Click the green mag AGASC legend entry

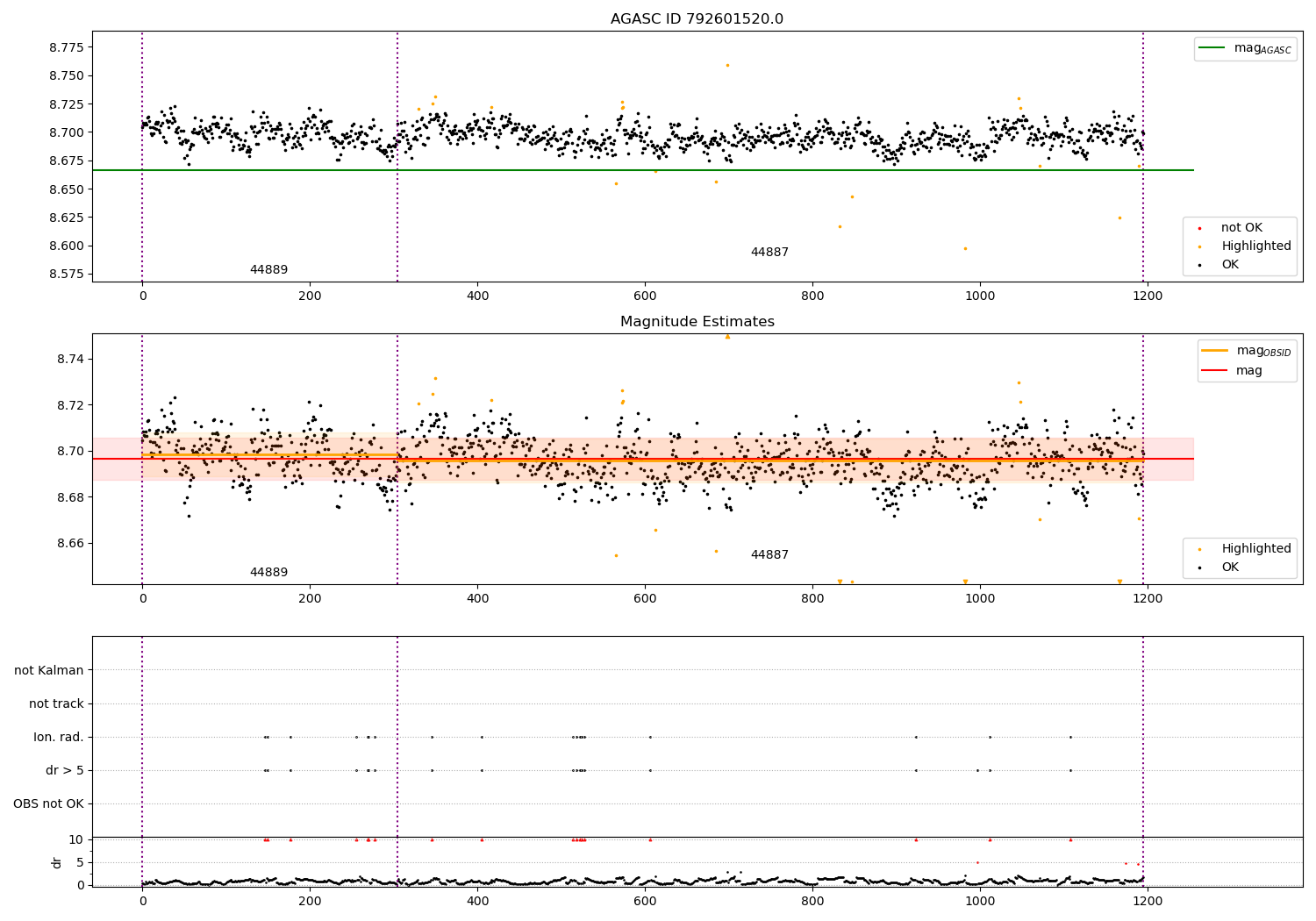(1245, 48)
